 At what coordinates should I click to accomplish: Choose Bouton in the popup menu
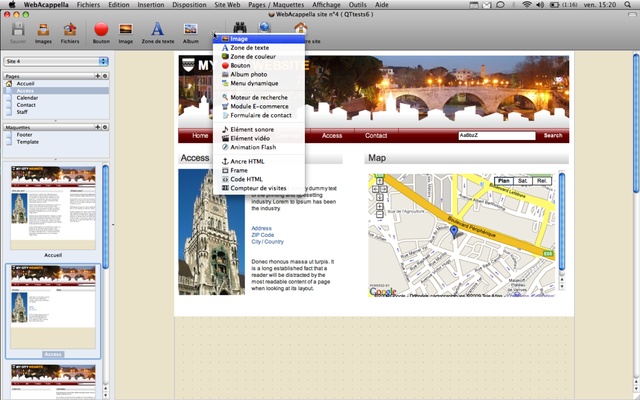[259, 65]
